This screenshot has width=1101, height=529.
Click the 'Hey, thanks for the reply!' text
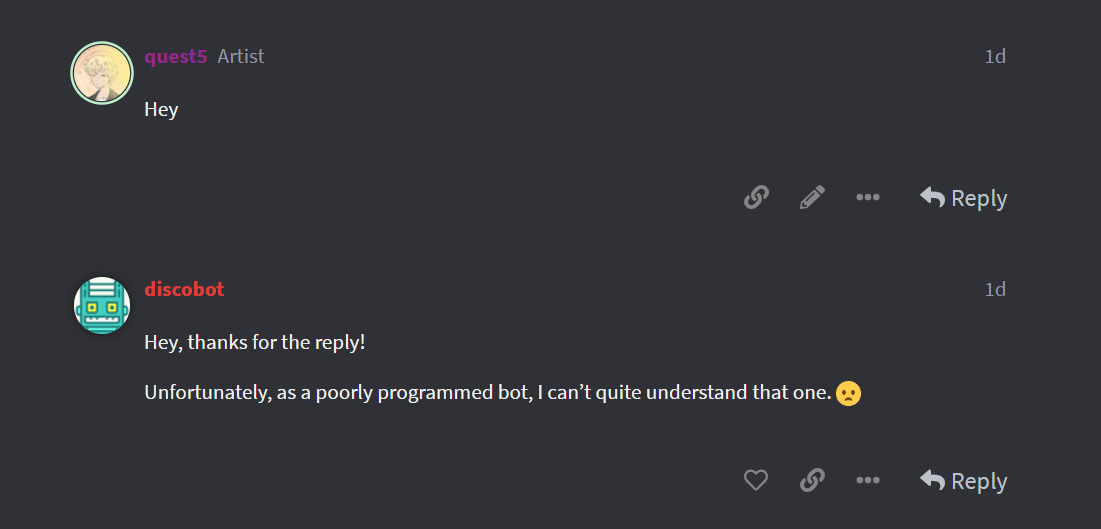255,344
